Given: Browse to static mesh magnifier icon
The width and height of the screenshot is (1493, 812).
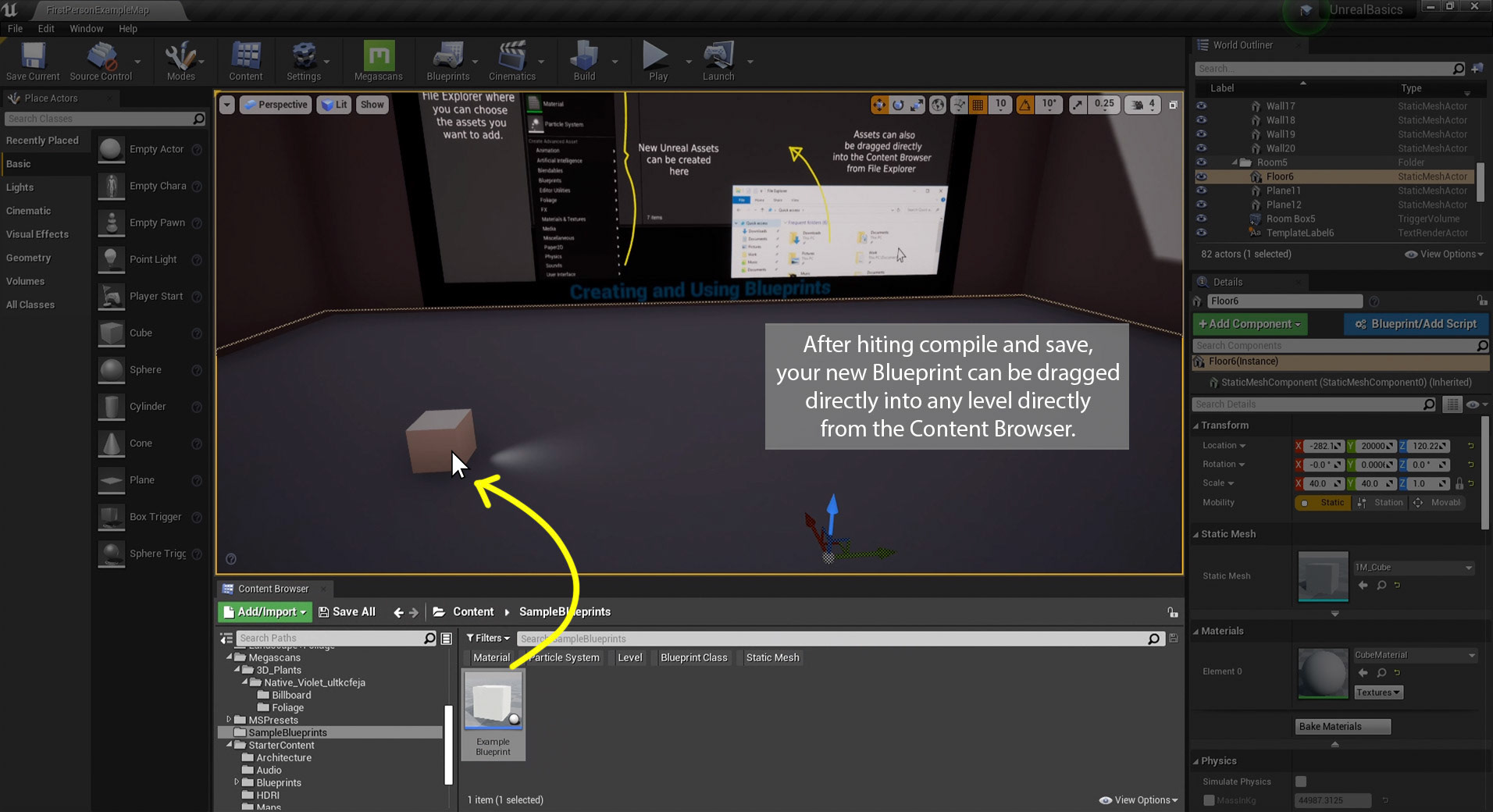Looking at the screenshot, I should [1381, 585].
